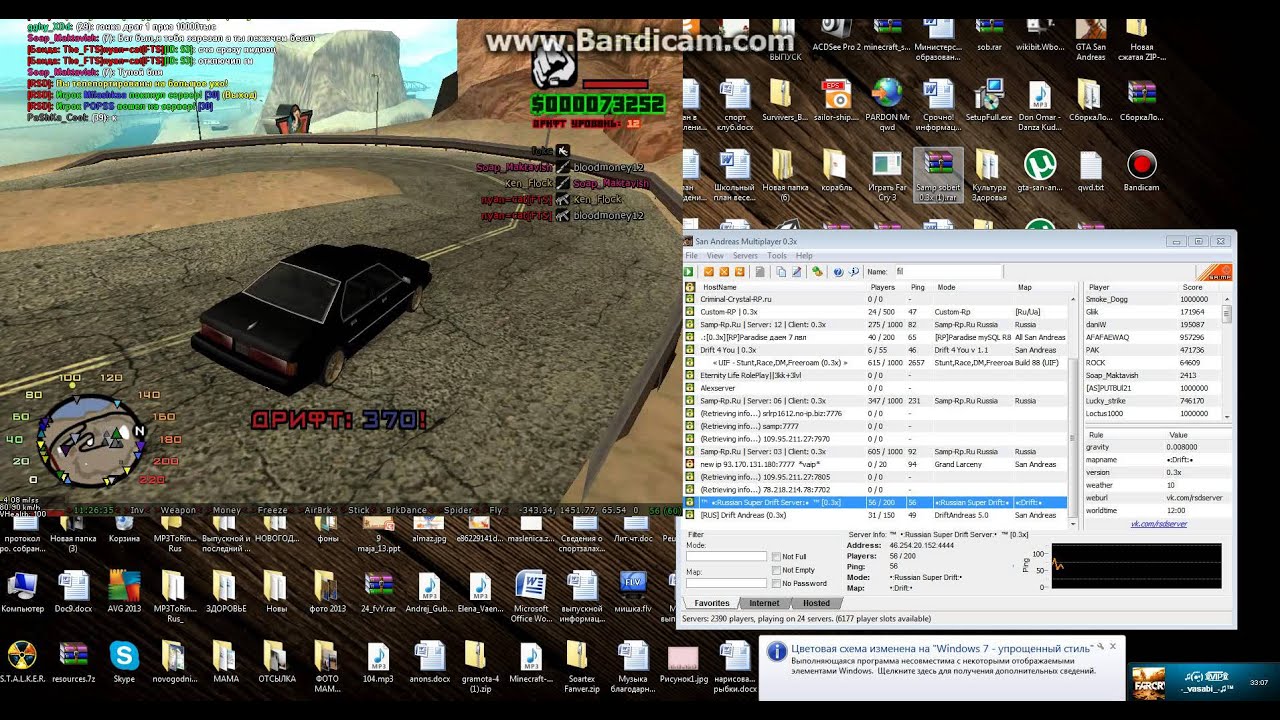Select the Custom-RP | 0.3x server row
Viewport: 1280px width, 720px height.
(x=876, y=312)
